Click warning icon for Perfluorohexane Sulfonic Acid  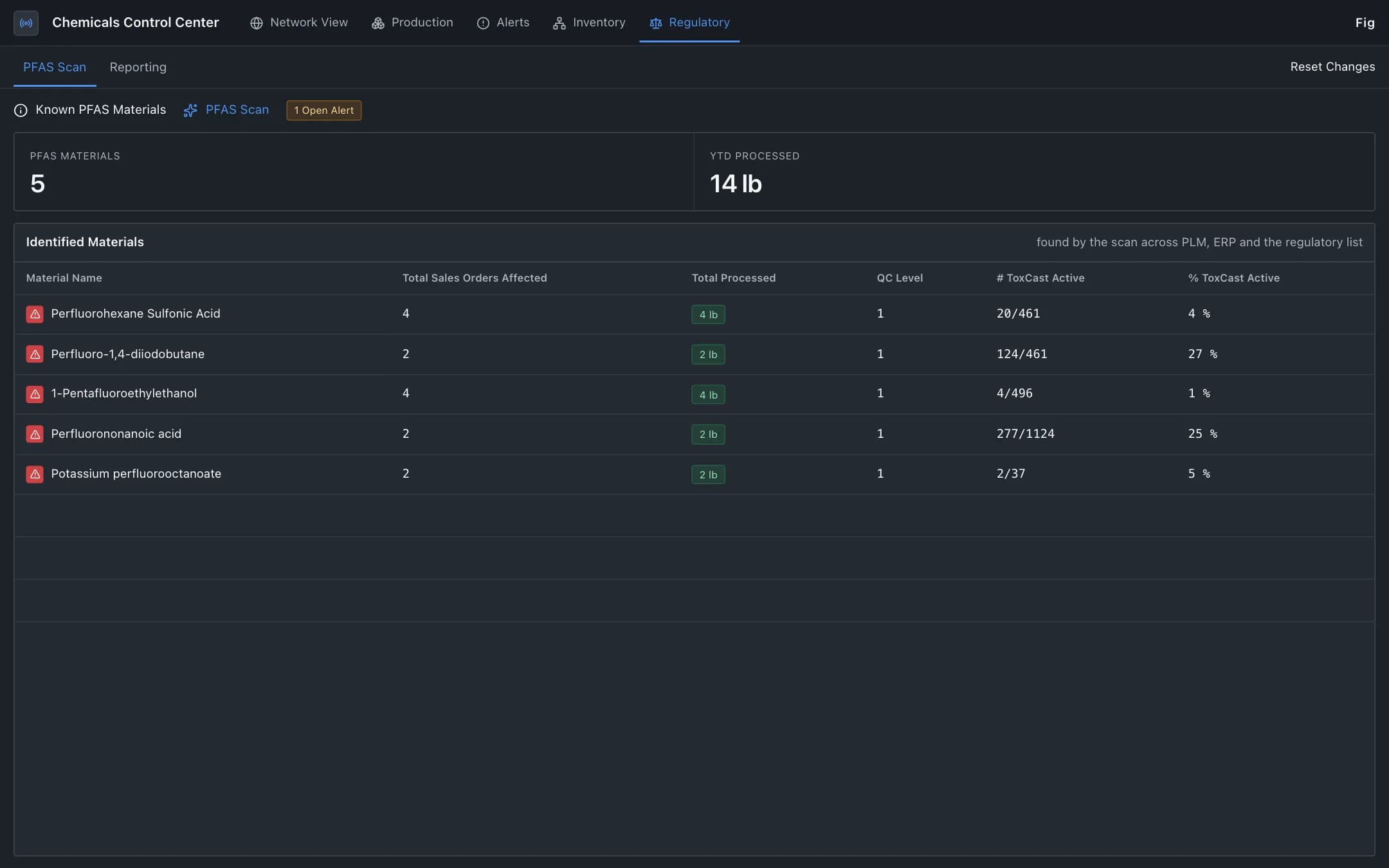point(35,314)
